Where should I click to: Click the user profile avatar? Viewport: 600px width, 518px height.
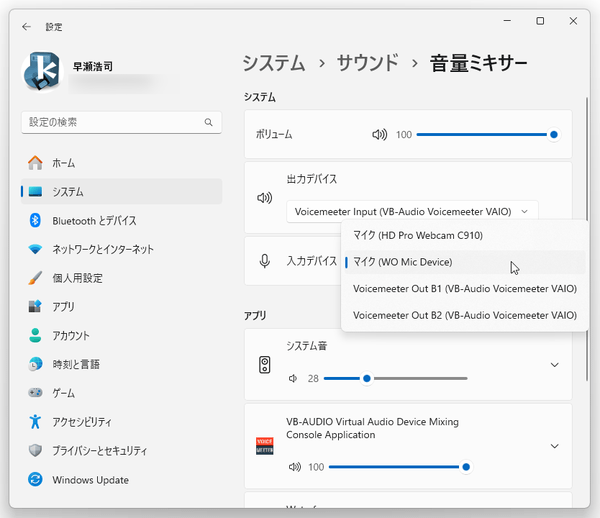(42, 72)
